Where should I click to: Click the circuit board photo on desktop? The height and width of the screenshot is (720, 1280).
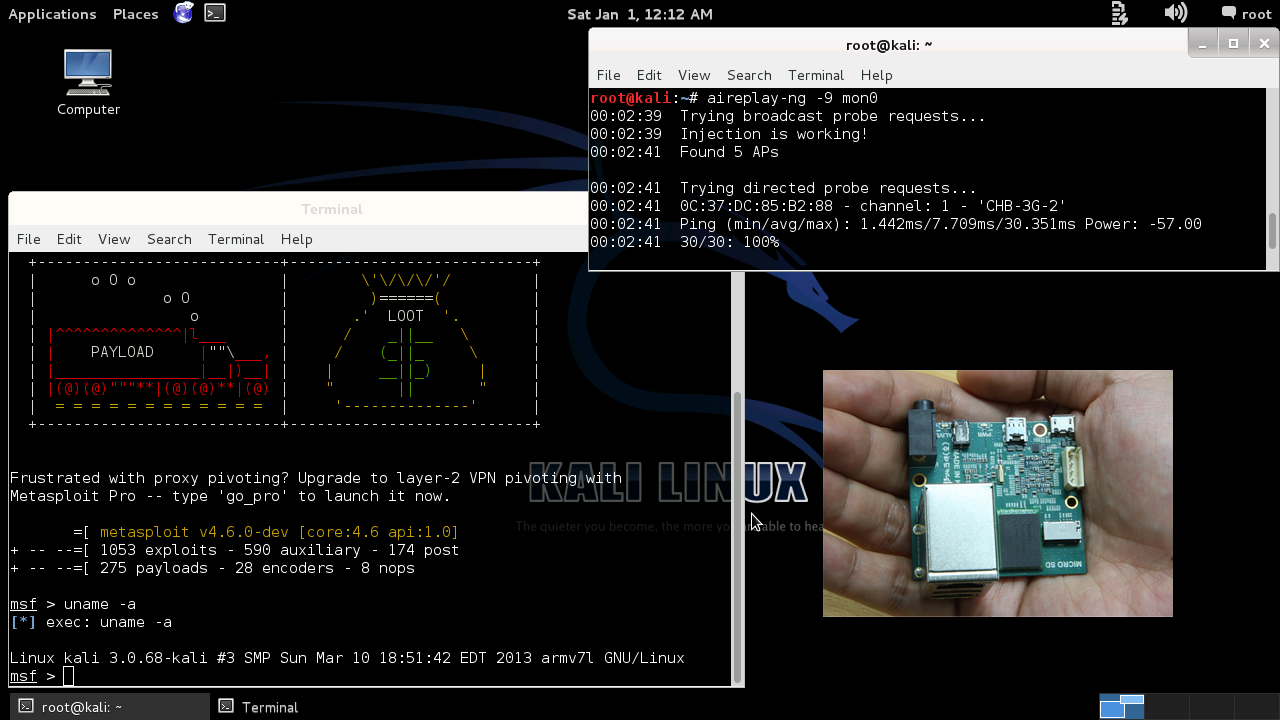click(x=997, y=493)
